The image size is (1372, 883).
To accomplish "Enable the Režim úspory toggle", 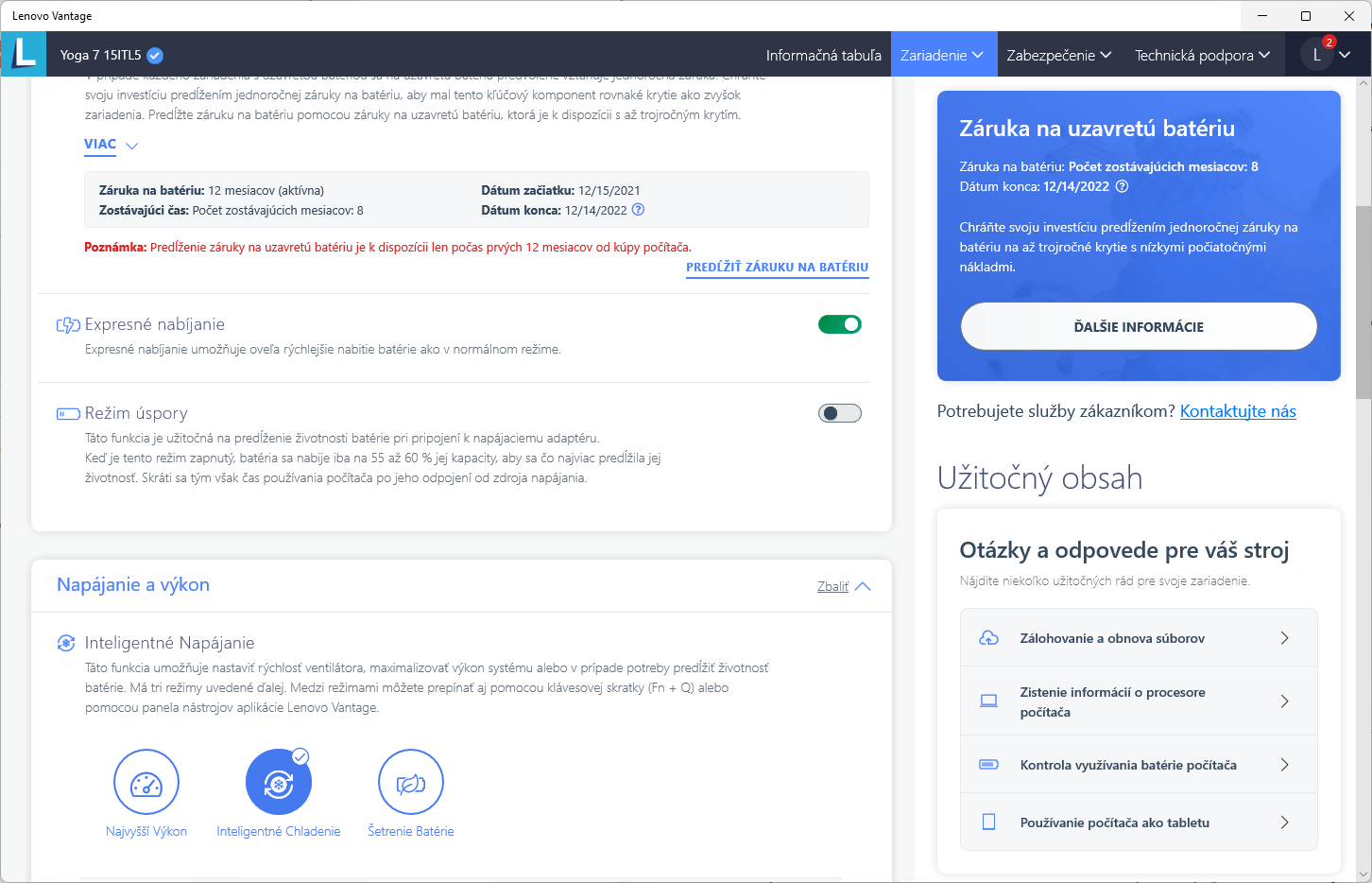I will point(839,413).
